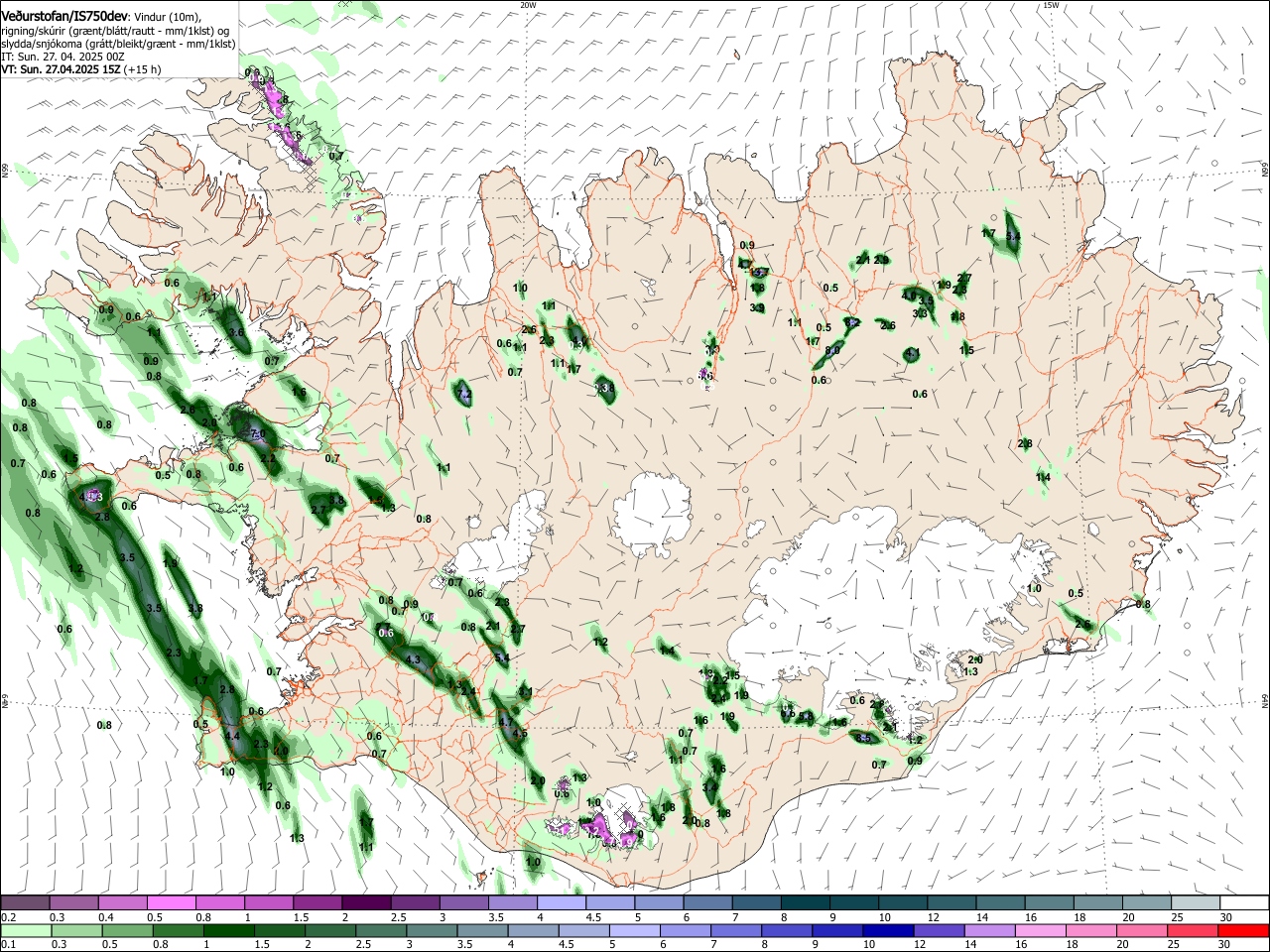
Task: Select the 14–16 grey-teal swatch in upper legend row
Action: pyautogui.click(x=999, y=902)
